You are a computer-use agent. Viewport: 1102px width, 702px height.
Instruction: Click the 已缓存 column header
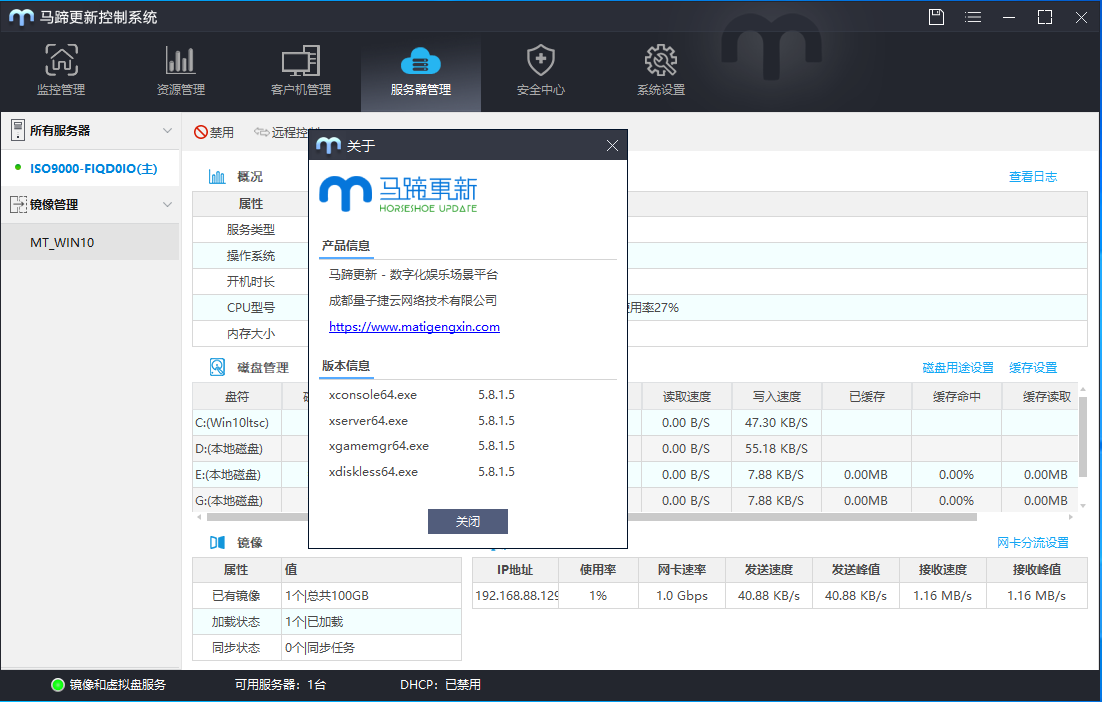click(867, 396)
